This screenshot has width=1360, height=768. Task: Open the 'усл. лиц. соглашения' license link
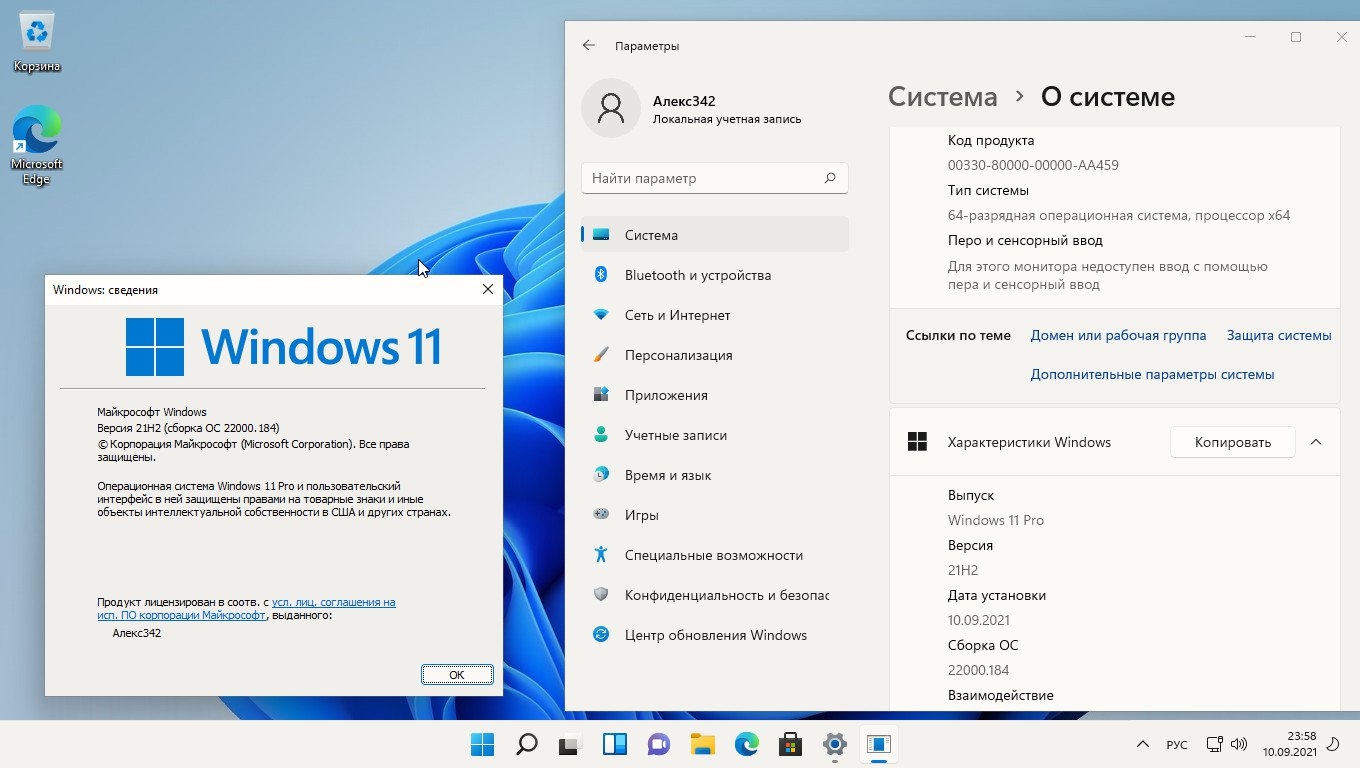click(x=334, y=602)
